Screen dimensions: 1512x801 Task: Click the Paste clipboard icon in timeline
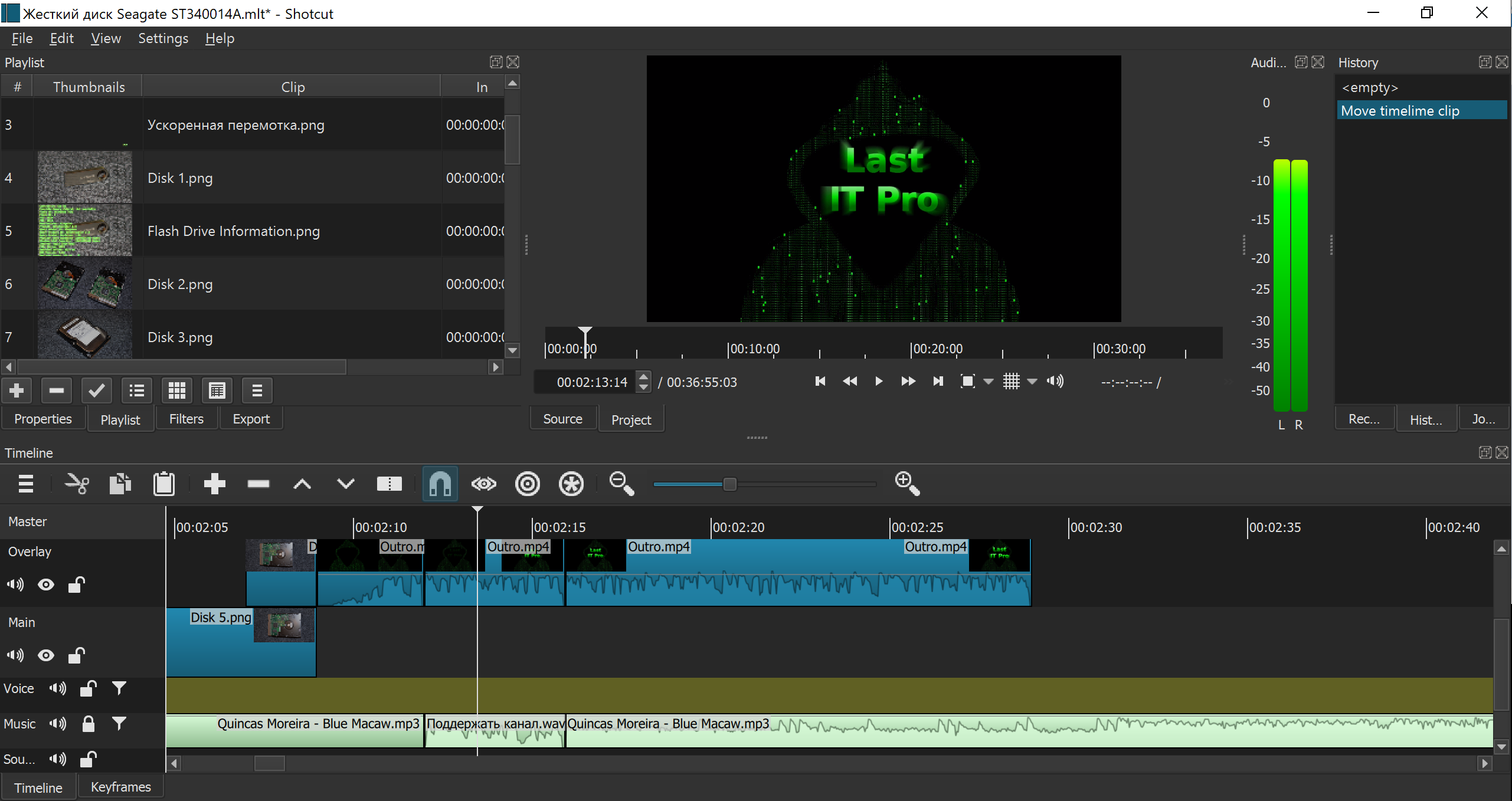tap(164, 484)
